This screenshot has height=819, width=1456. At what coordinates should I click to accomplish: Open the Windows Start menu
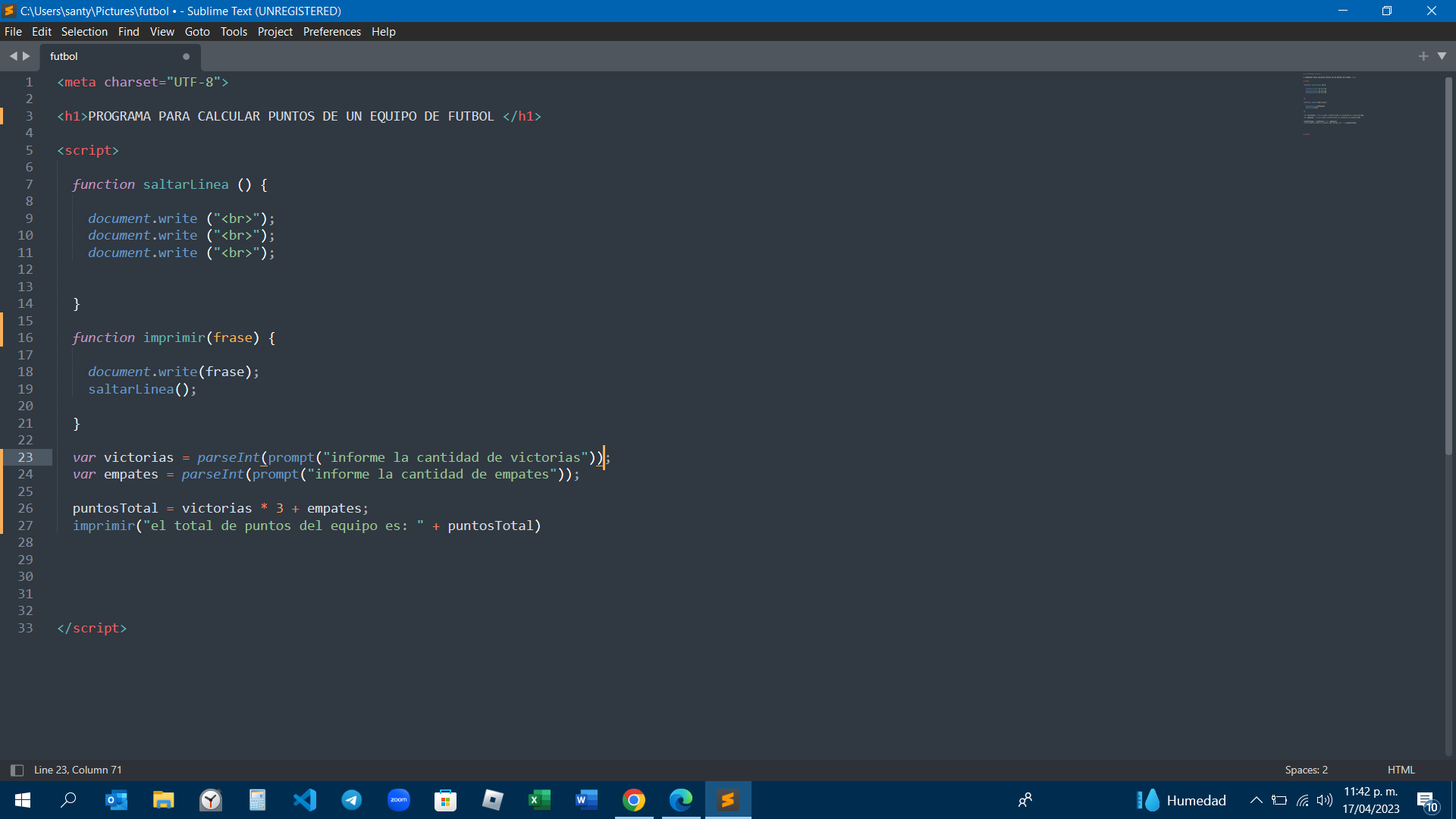pos(23,800)
